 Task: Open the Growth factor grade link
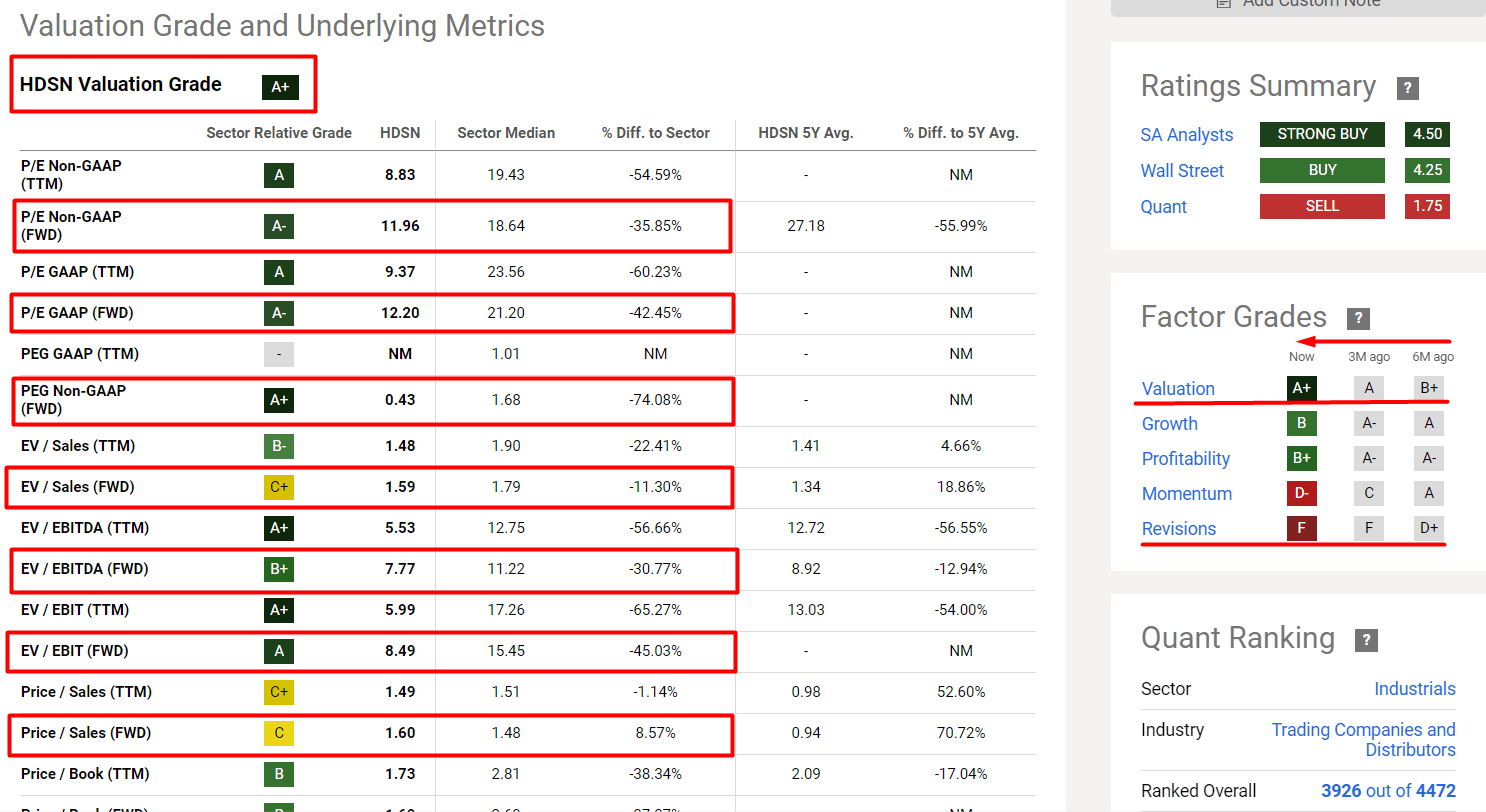click(x=1170, y=424)
